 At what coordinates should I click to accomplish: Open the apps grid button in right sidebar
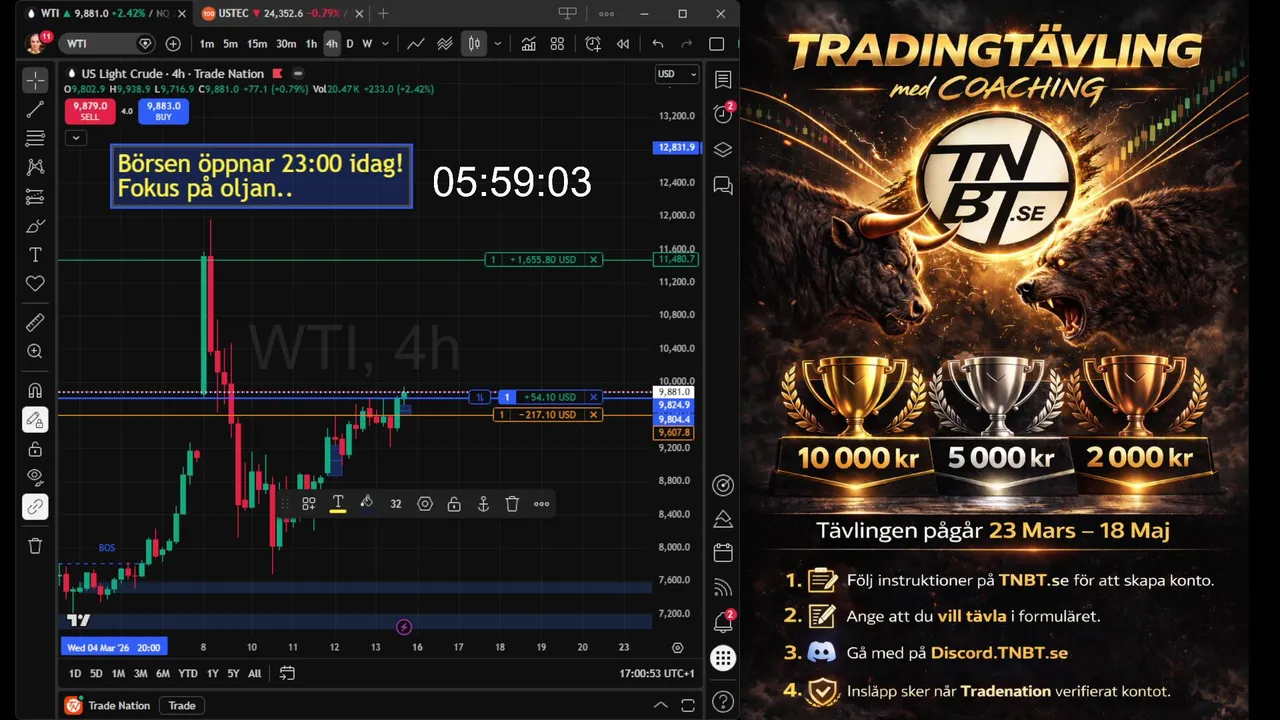[723, 657]
